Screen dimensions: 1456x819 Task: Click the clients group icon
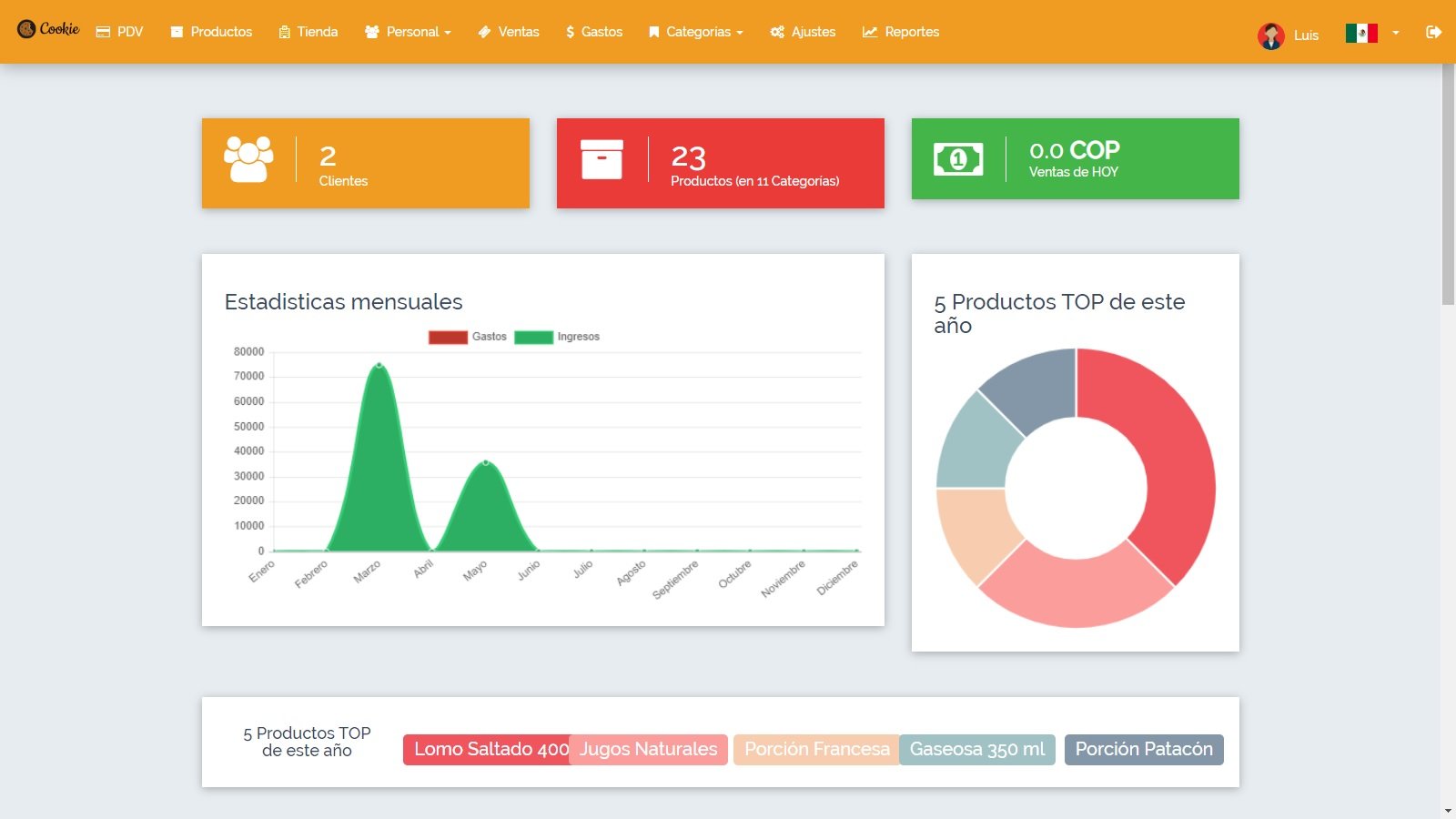[248, 160]
